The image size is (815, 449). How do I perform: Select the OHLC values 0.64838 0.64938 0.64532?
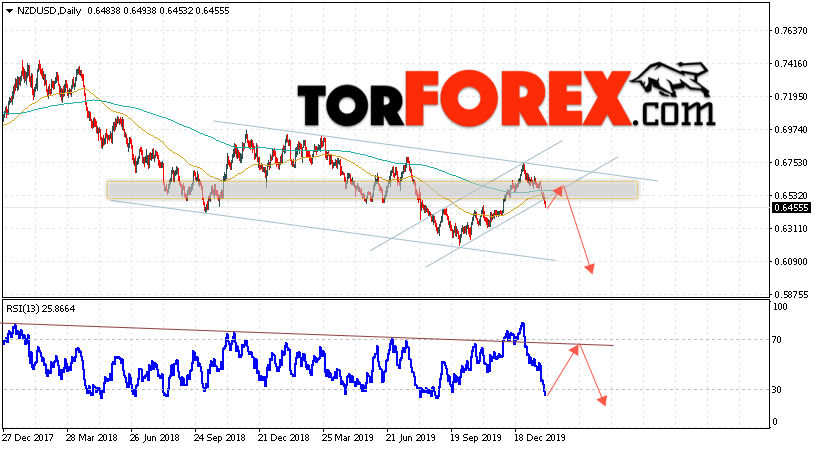tap(140, 10)
